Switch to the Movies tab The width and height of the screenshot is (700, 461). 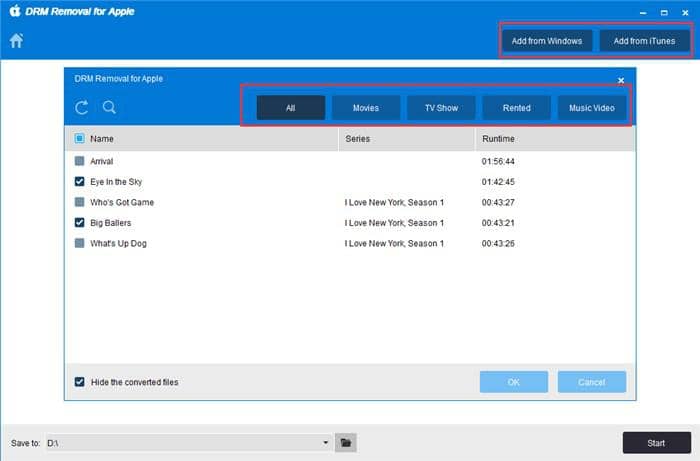(x=366, y=108)
